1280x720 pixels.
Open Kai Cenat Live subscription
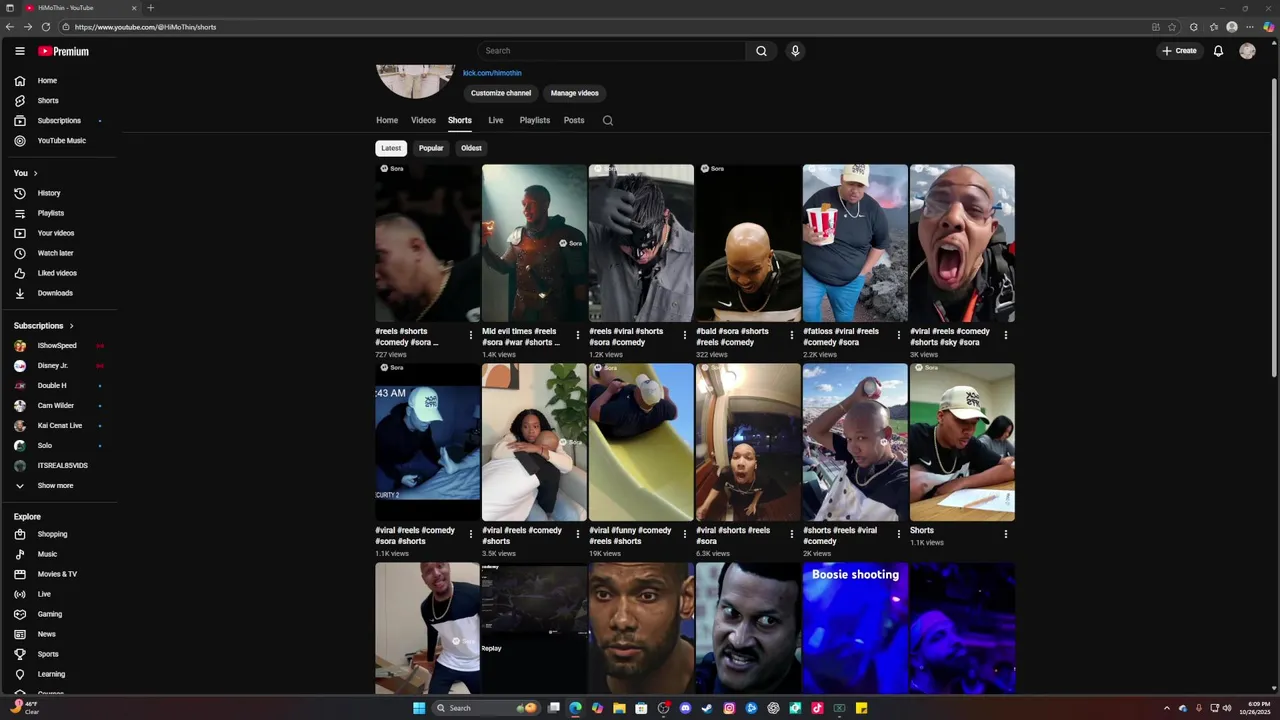[58, 426]
